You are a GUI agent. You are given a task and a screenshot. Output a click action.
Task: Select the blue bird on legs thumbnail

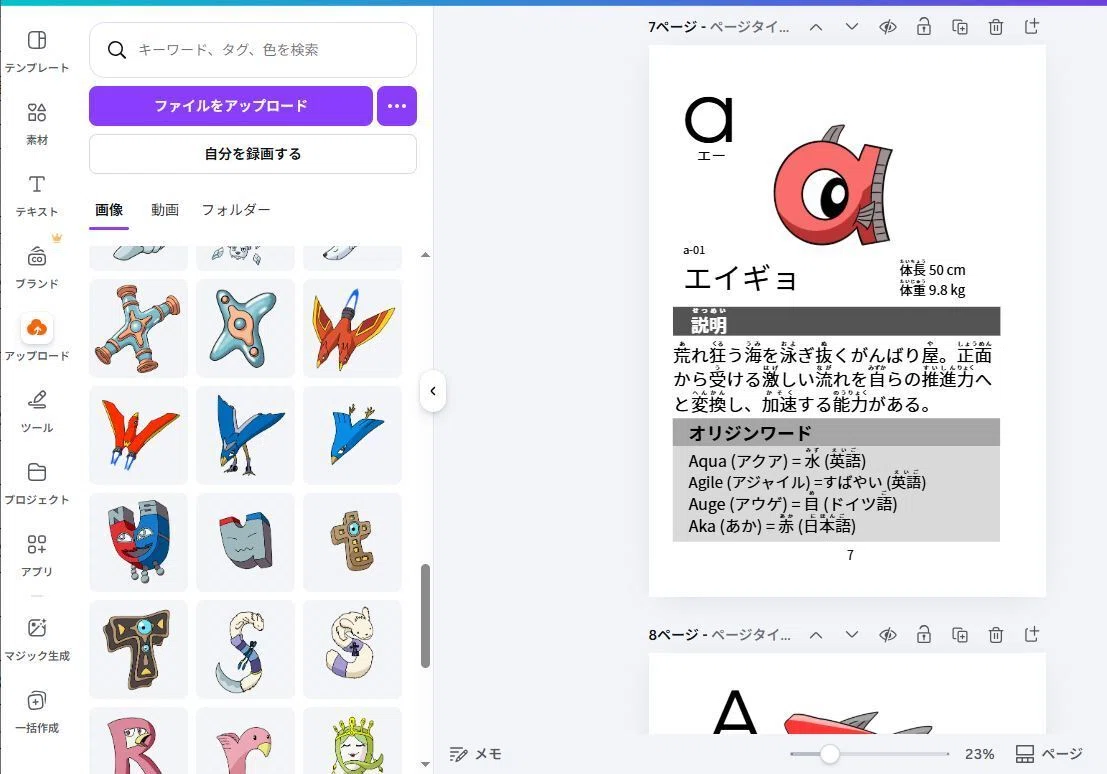pos(245,435)
